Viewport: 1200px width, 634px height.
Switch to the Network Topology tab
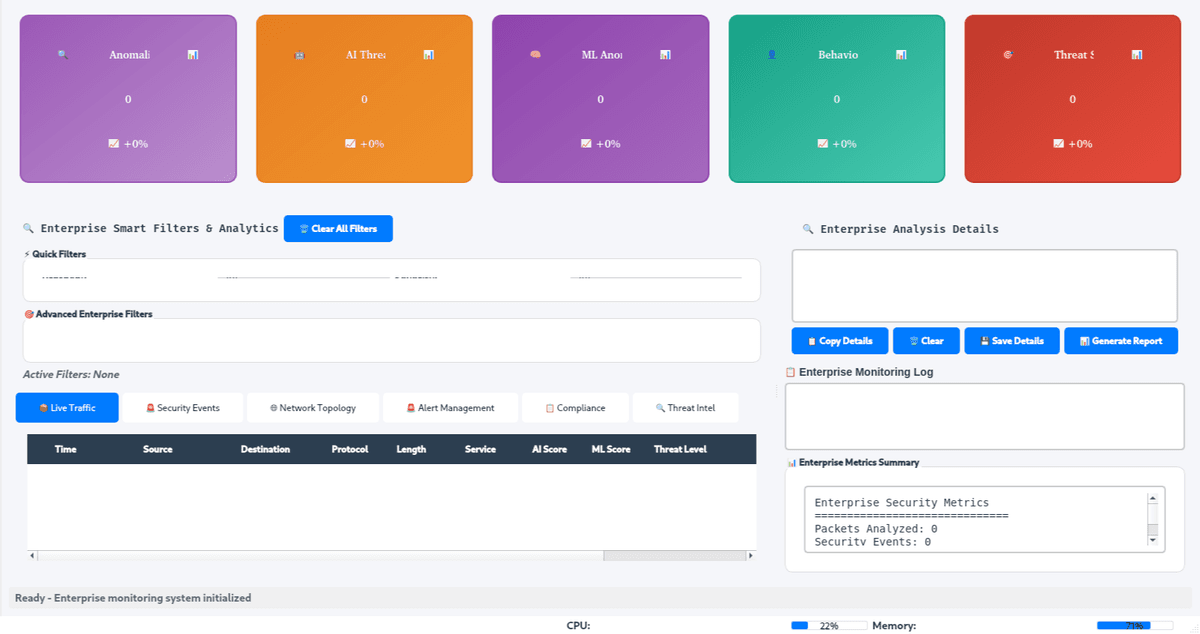pos(312,407)
